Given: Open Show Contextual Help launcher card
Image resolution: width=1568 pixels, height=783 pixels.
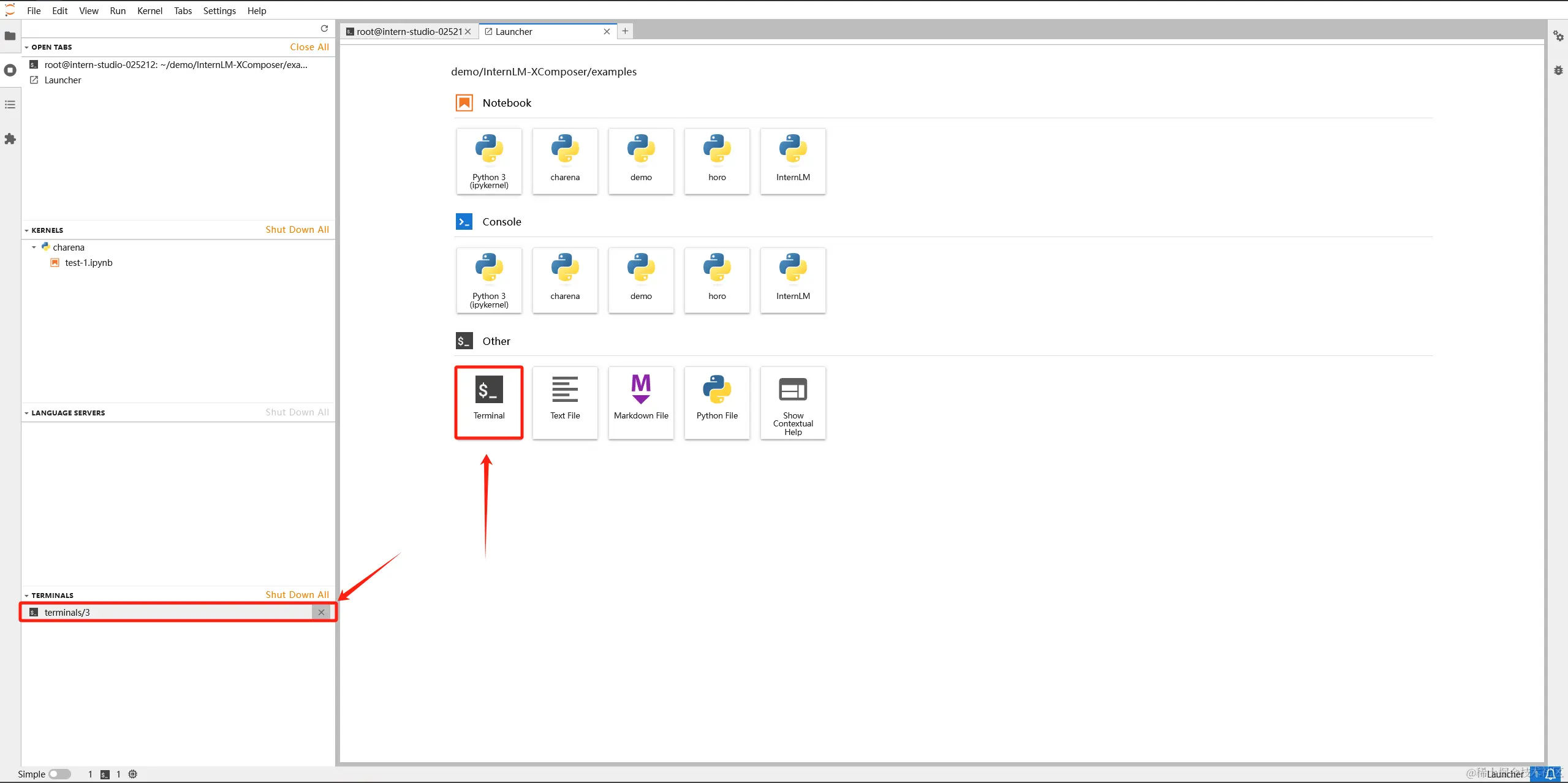Looking at the screenshot, I should (x=792, y=402).
